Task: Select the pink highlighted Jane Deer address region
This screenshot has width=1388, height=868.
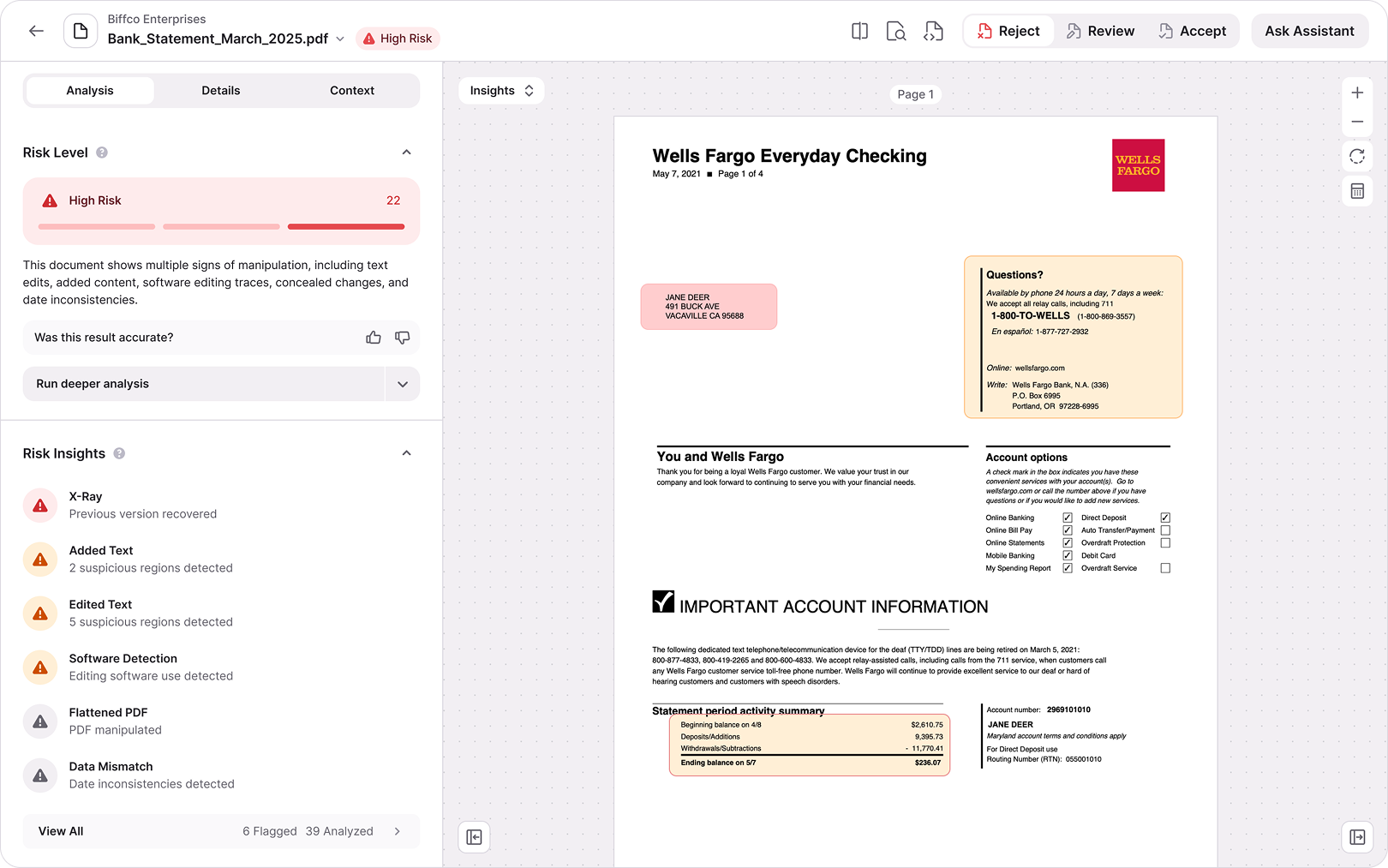Action: (709, 307)
